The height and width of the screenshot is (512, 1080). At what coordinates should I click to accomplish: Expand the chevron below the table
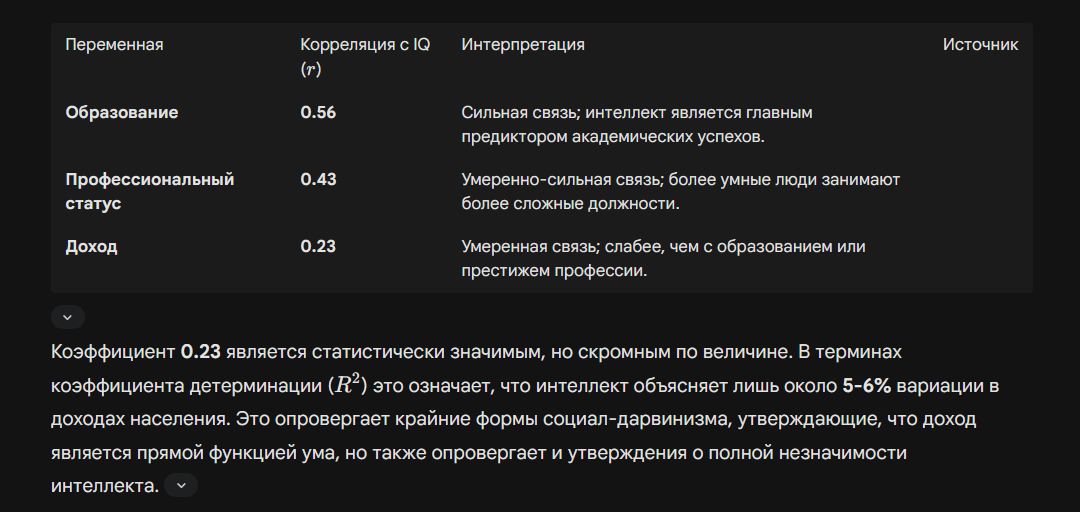pyautogui.click(x=67, y=317)
